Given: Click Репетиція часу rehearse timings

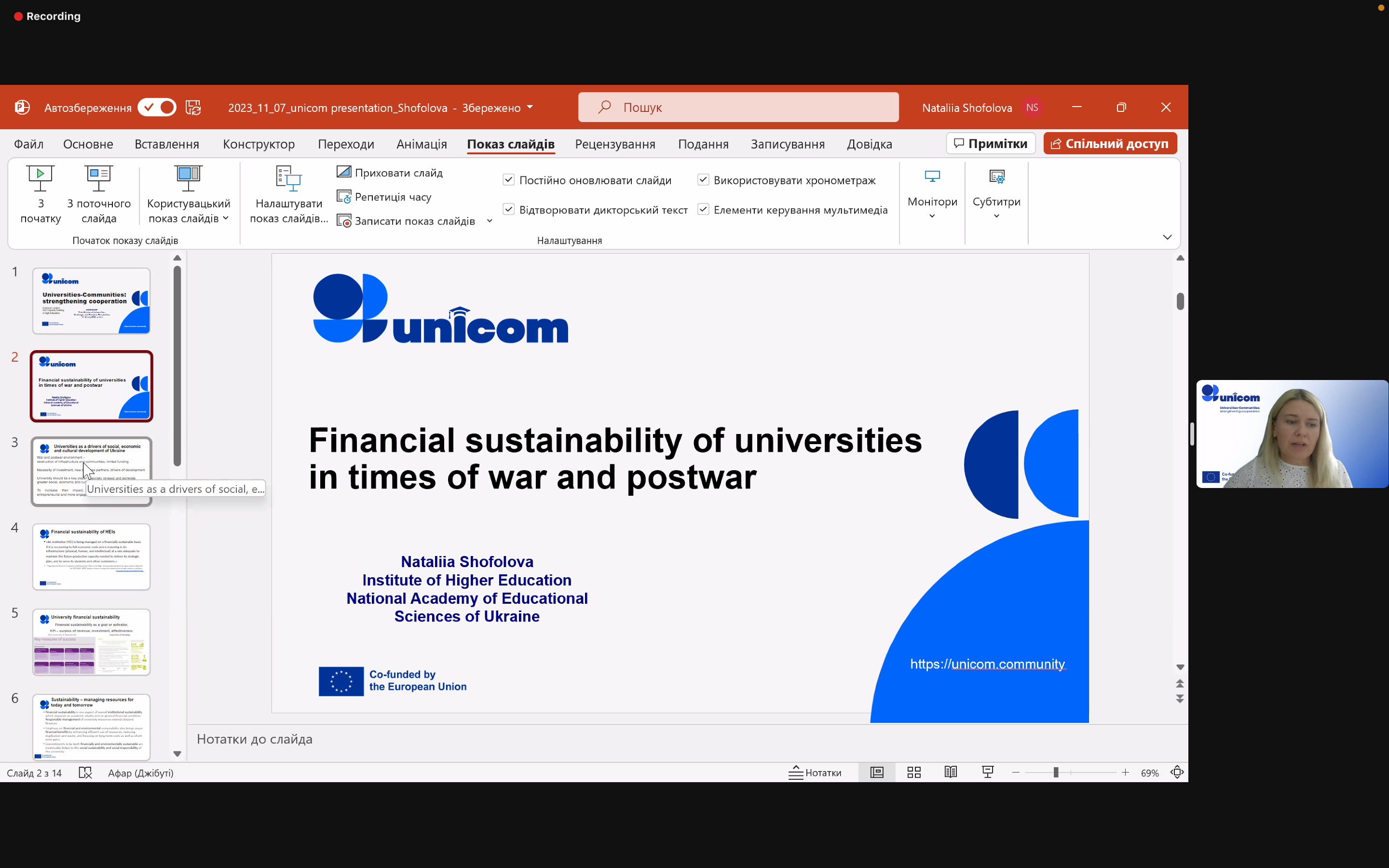Looking at the screenshot, I should coord(384,197).
